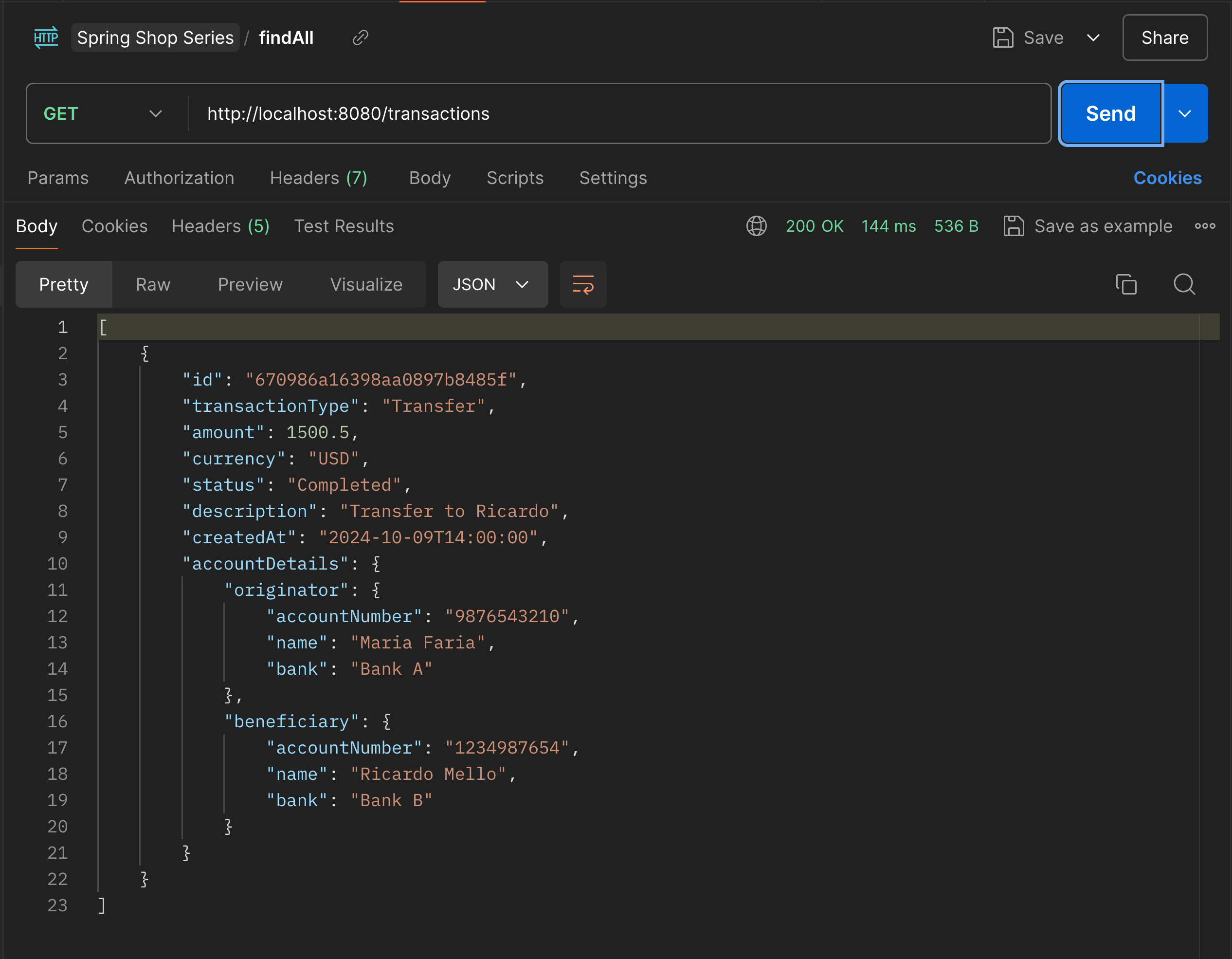Open network details via the globe icon
The height and width of the screenshot is (959, 1232).
(x=757, y=226)
